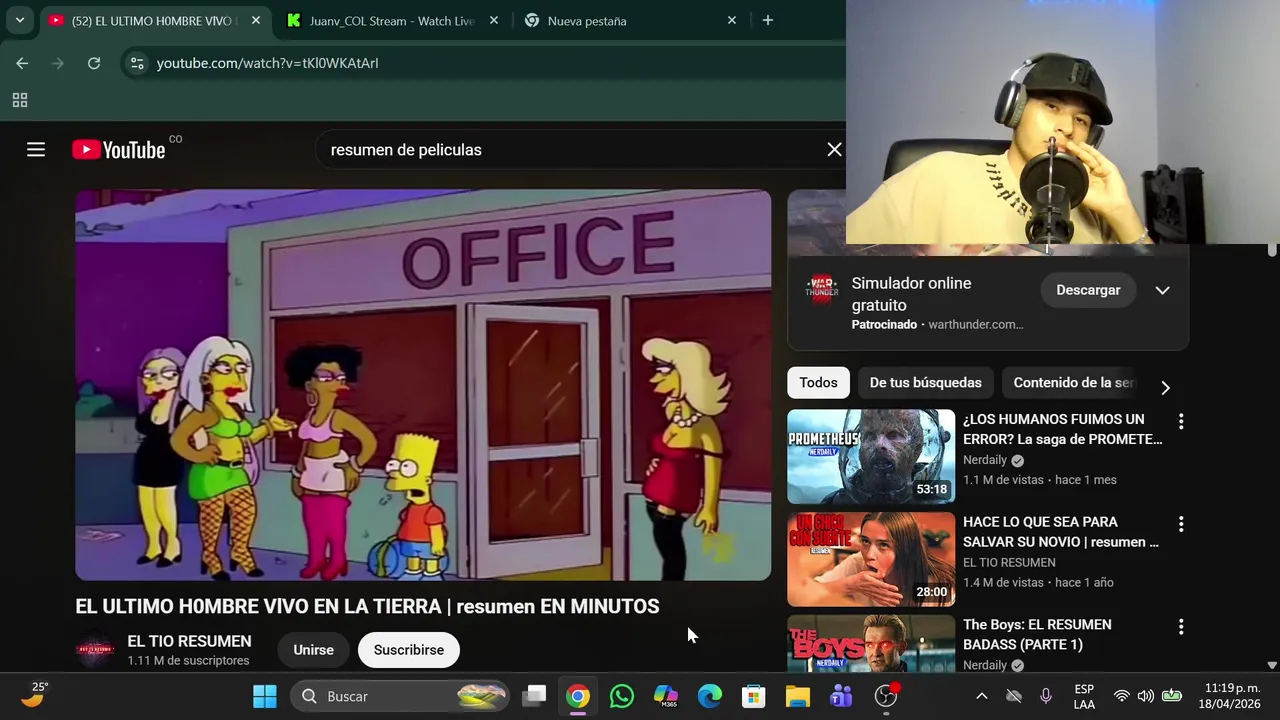
Task: Open the YouTube hamburger guide menu
Action: 36,150
